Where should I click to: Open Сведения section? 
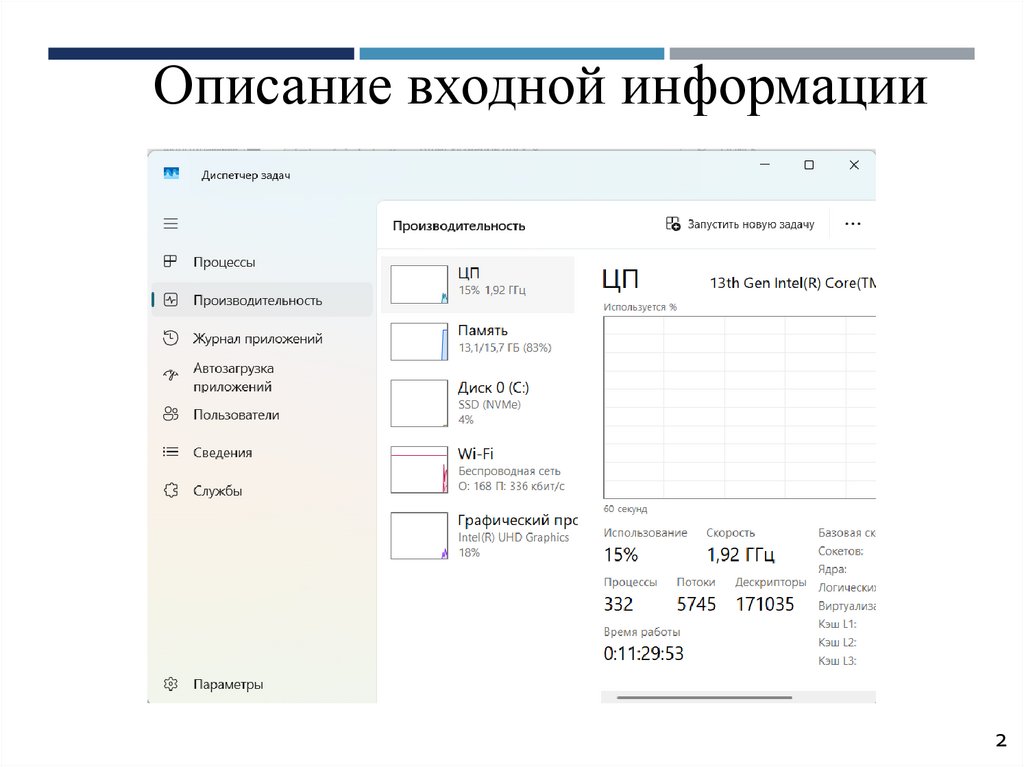[263, 453]
